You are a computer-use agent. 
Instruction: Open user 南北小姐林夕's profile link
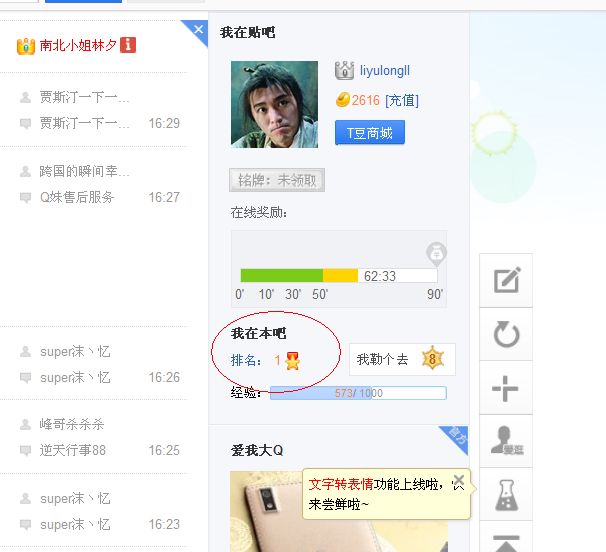point(78,45)
